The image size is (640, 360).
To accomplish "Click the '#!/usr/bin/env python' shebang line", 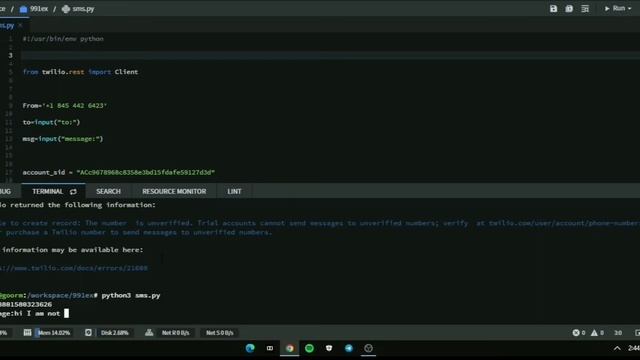I will (63, 39).
